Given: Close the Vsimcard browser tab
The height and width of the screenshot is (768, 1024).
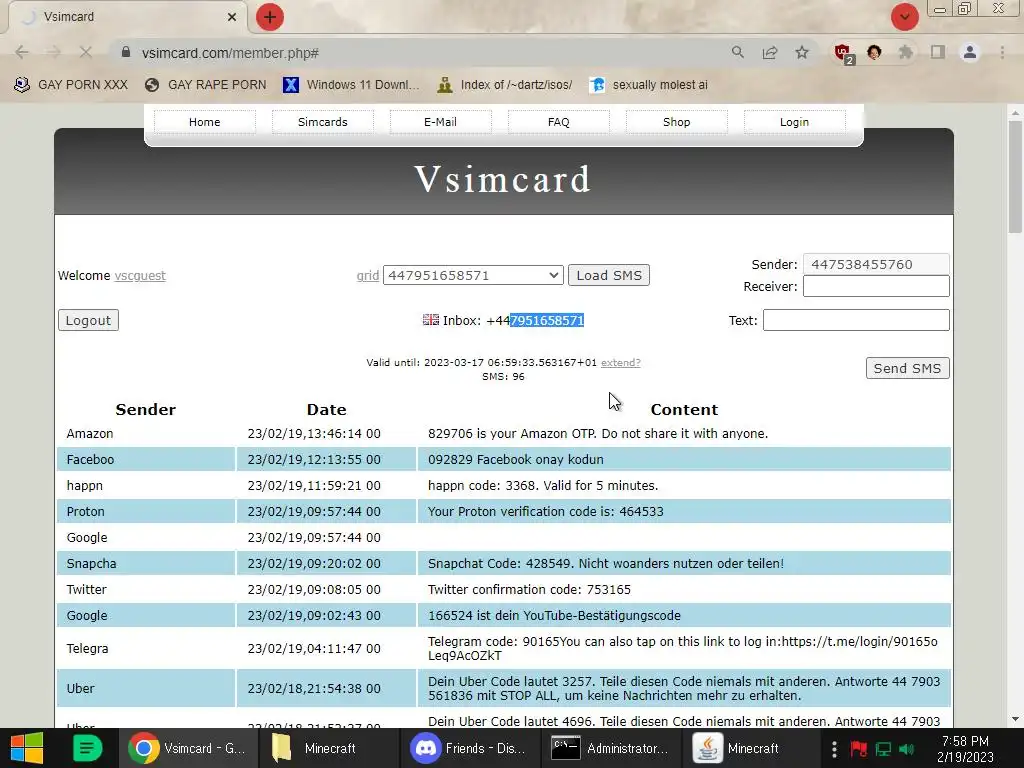Looking at the screenshot, I should pos(232,17).
